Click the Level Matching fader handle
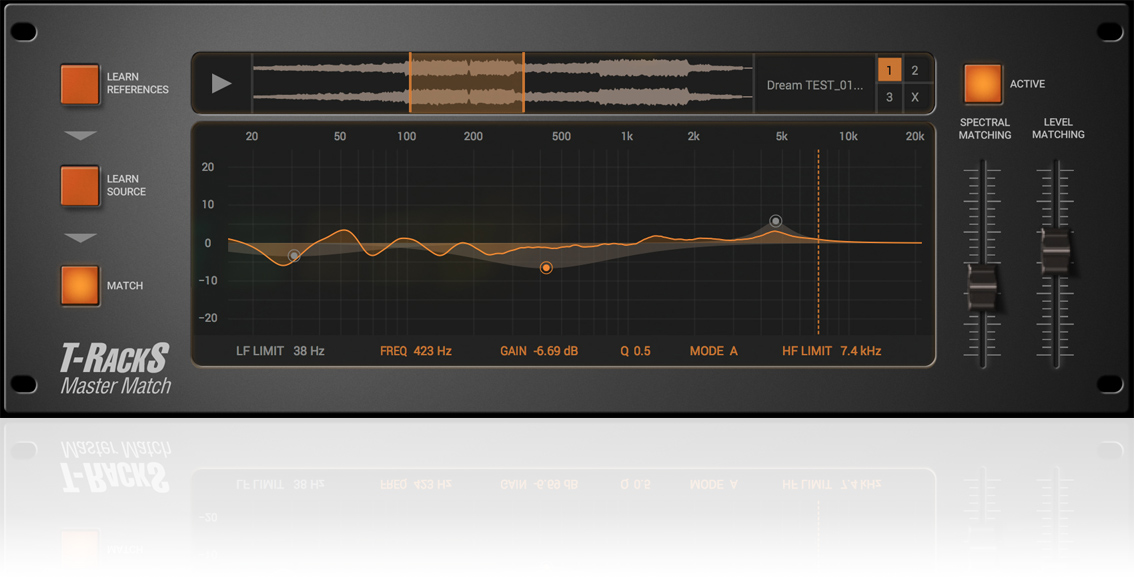 click(1056, 252)
